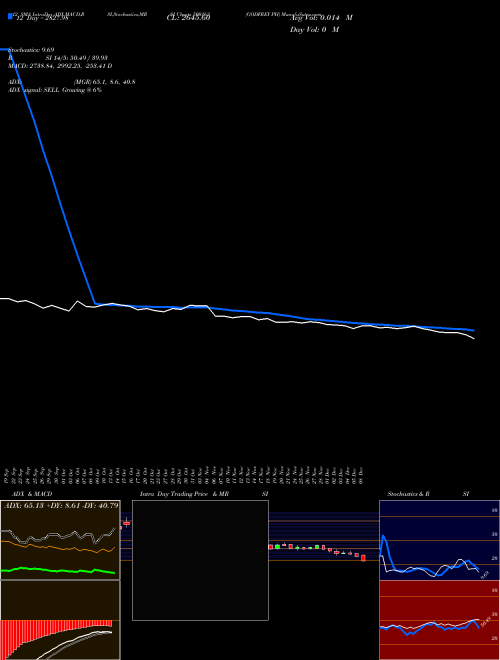Click the last red candlestick in mini chart
500x660 pixels.
pyautogui.click(x=363, y=558)
